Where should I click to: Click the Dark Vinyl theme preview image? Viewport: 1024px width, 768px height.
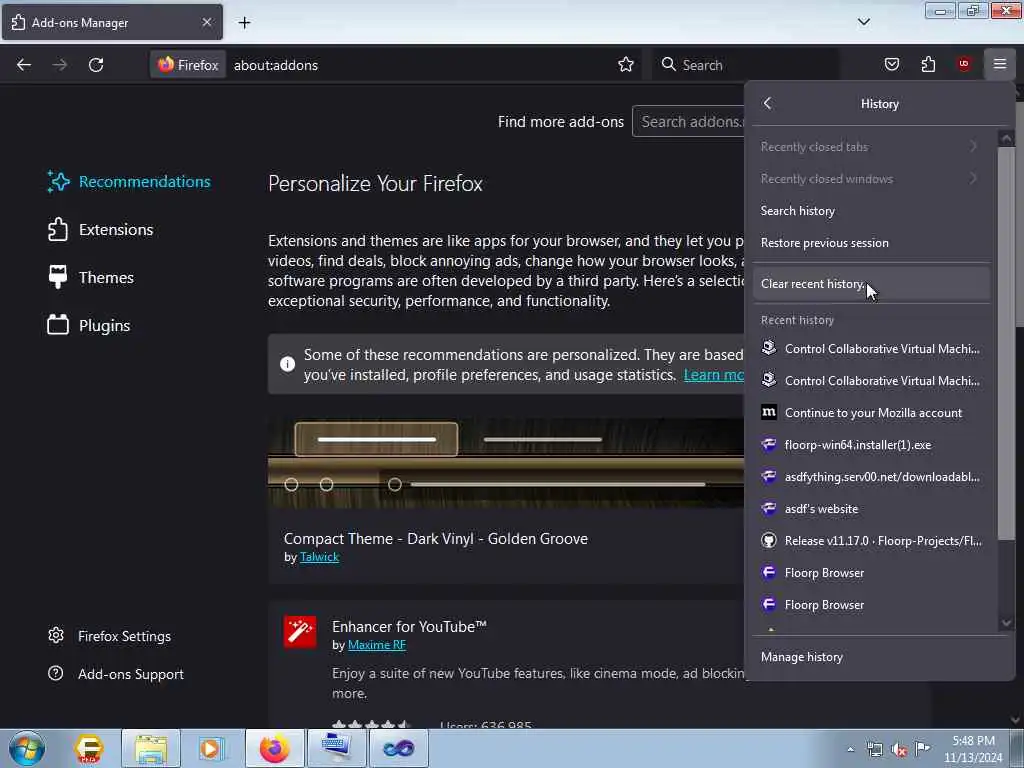(x=505, y=463)
